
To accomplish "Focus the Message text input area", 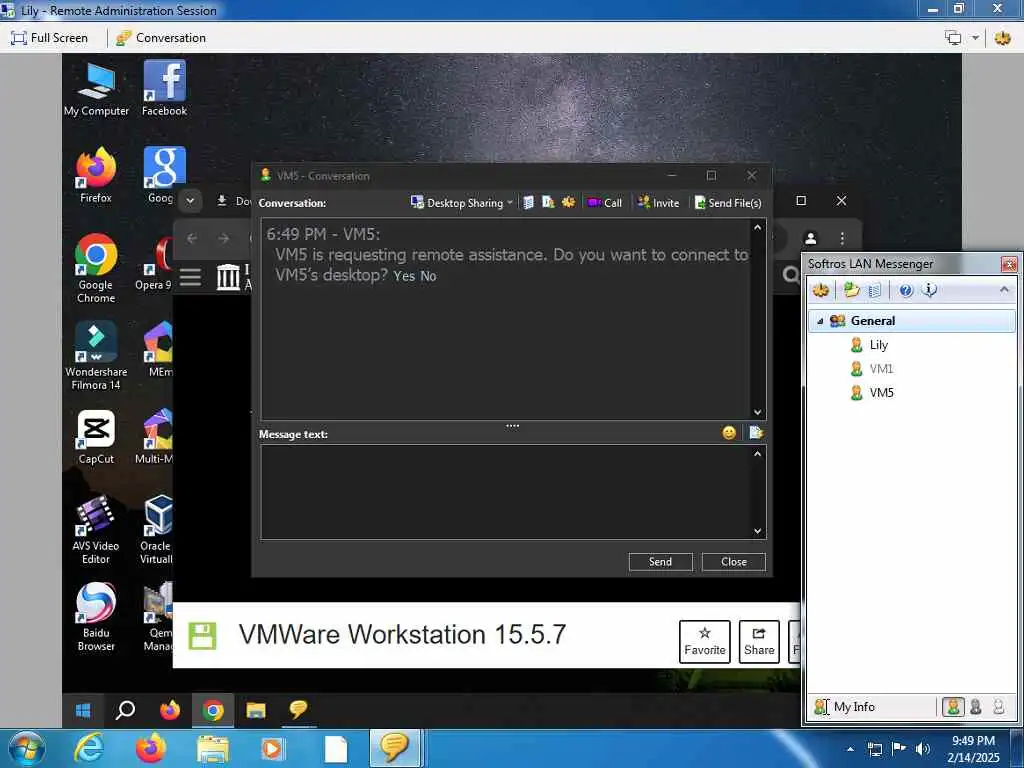I will click(513, 492).
